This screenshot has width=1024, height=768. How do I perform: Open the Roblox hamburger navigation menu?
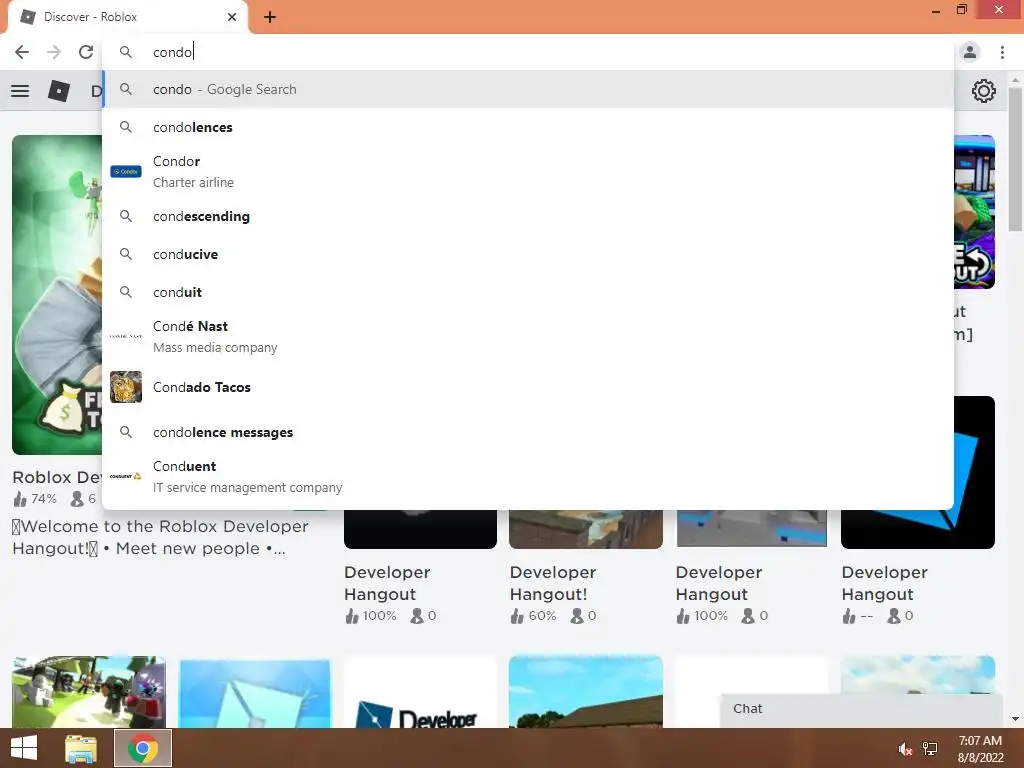(x=20, y=91)
